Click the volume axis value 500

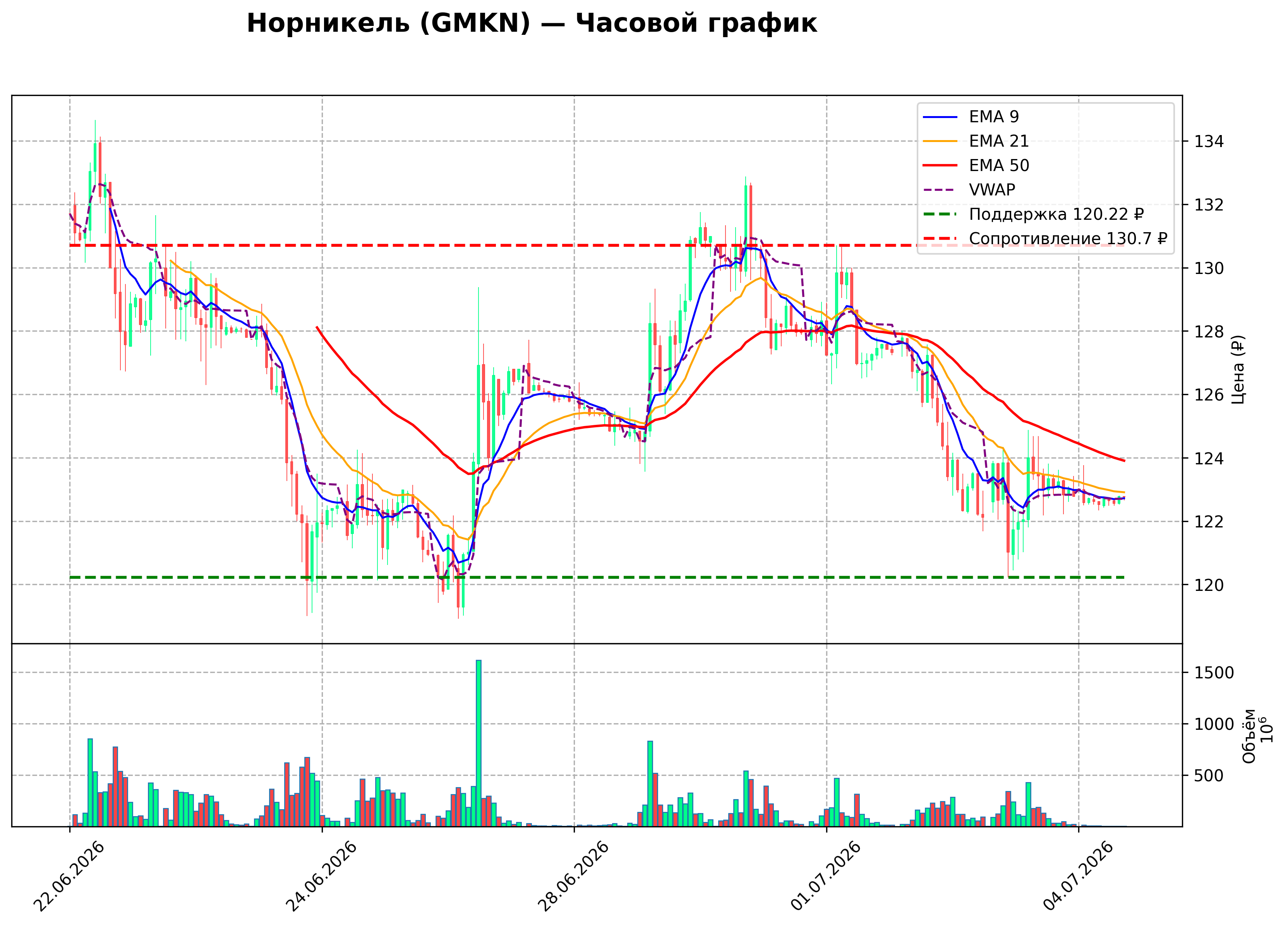[1209, 776]
